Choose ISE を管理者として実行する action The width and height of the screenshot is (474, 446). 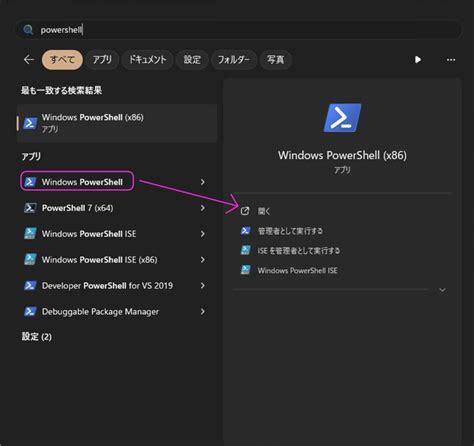point(299,251)
